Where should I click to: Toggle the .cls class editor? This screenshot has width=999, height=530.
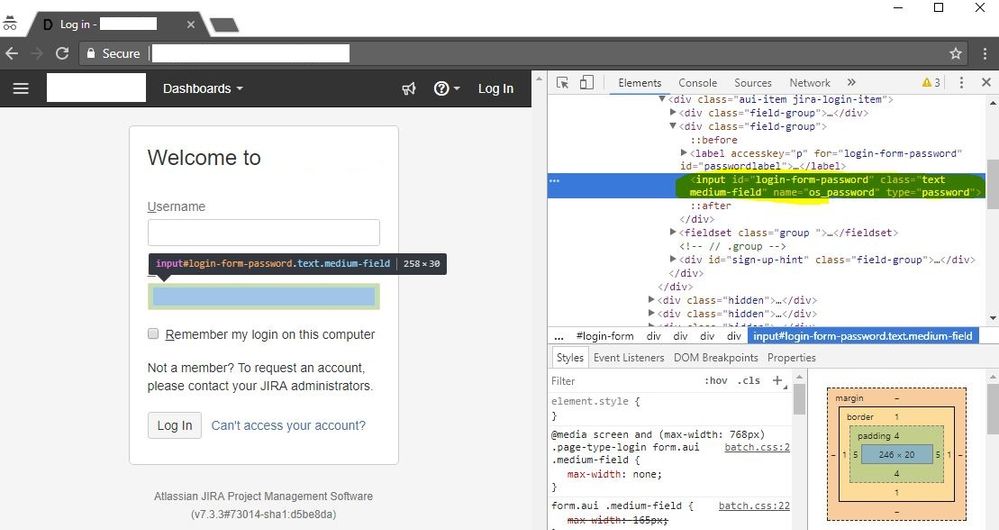point(749,381)
